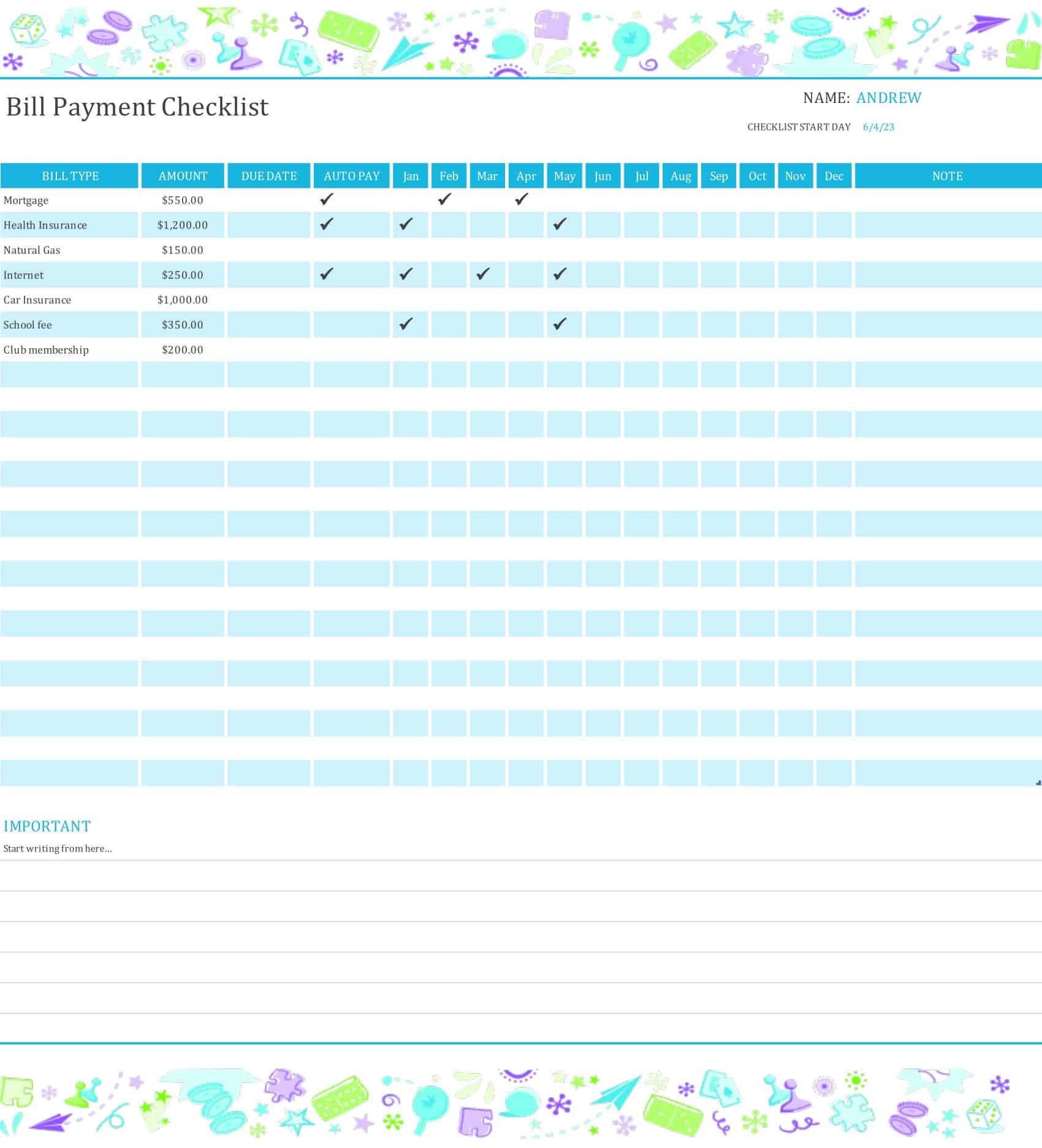Toggle Mortgage Apr checkmark
This screenshot has width=1042, height=1148.
[521, 199]
